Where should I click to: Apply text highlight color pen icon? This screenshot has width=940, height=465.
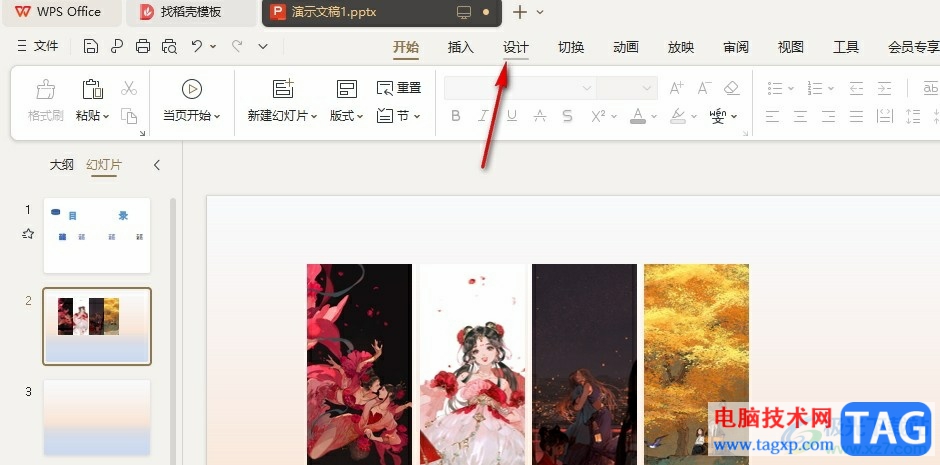(677, 116)
